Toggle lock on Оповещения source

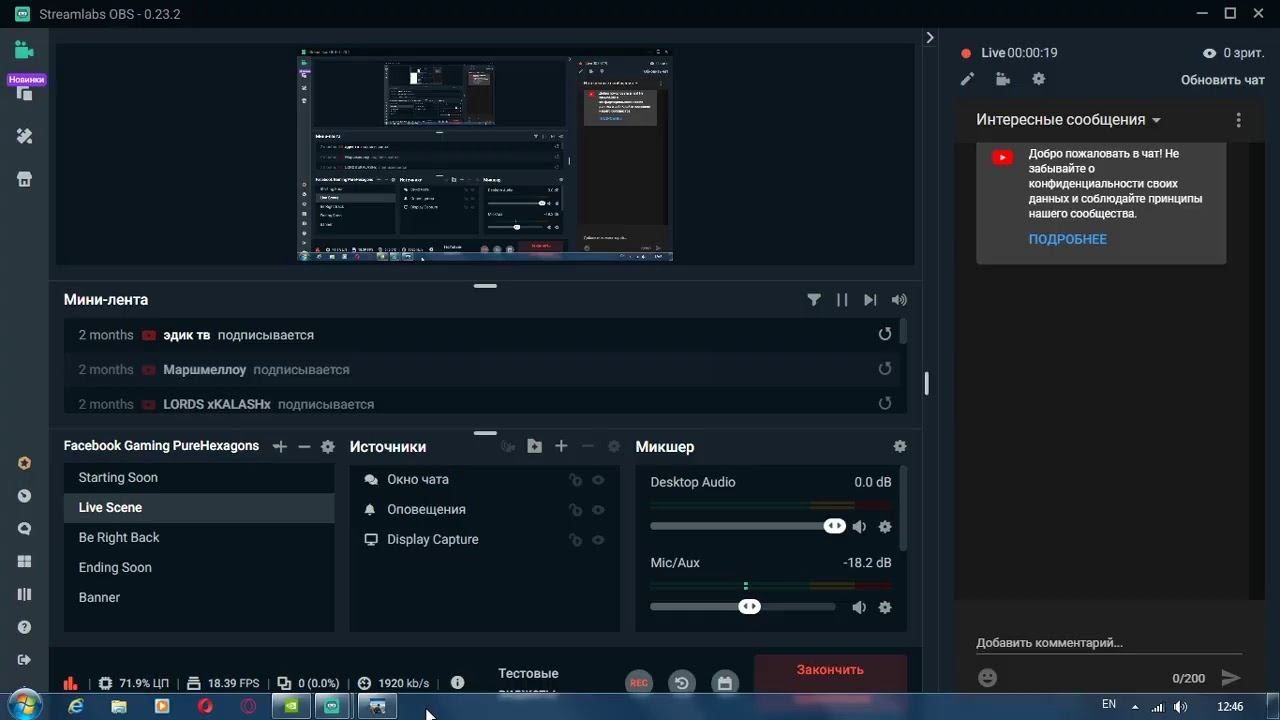click(x=575, y=510)
